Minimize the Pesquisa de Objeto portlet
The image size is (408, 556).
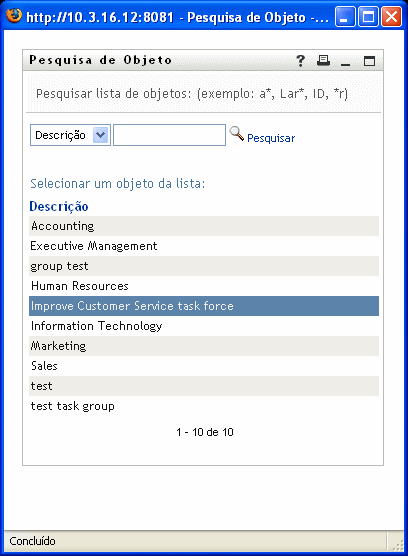(x=345, y=64)
